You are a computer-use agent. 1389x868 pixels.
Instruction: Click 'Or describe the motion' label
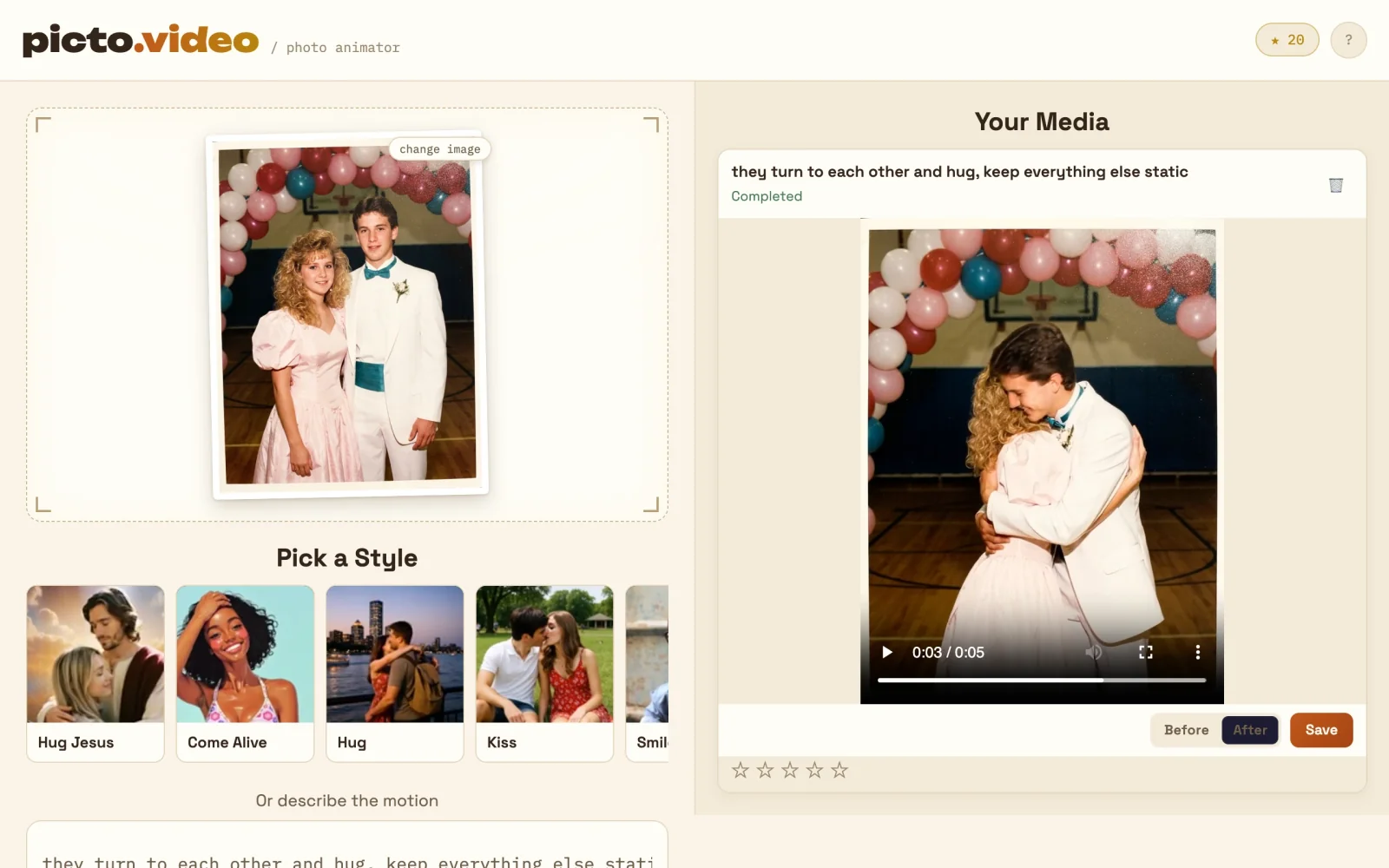coord(347,801)
